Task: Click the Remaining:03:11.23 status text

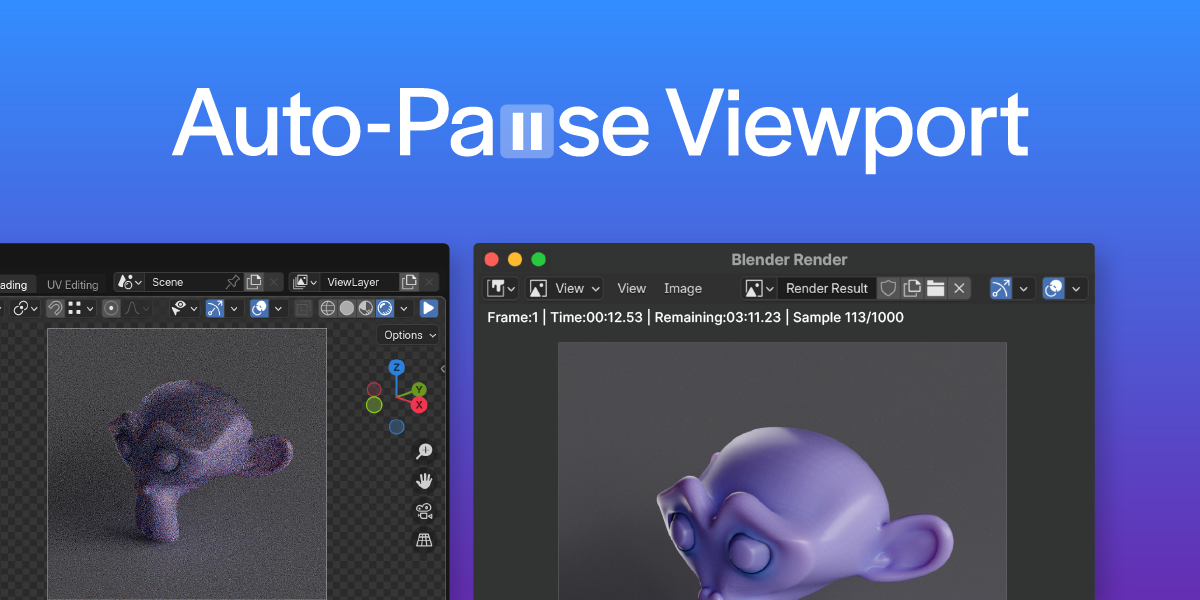Action: 718,317
